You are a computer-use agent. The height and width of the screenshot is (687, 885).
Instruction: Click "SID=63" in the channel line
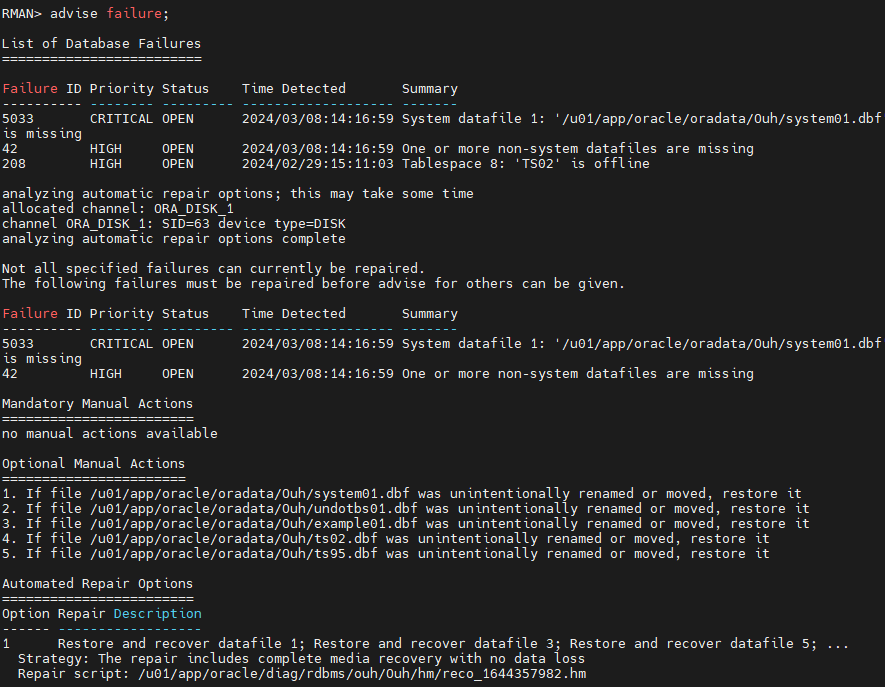[x=186, y=224]
